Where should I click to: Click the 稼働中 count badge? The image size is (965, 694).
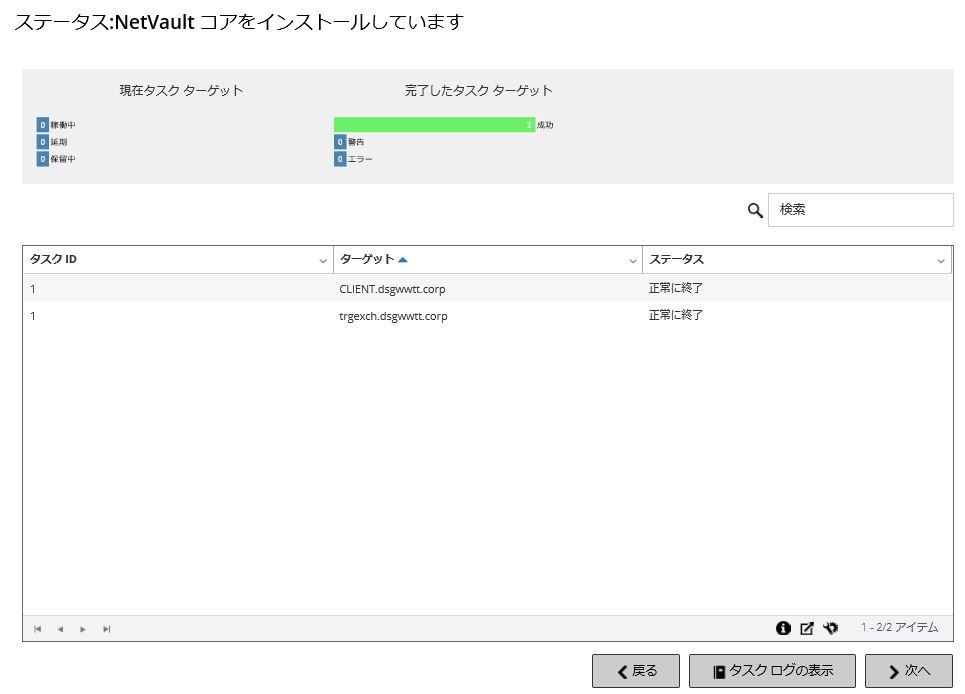click(x=42, y=125)
